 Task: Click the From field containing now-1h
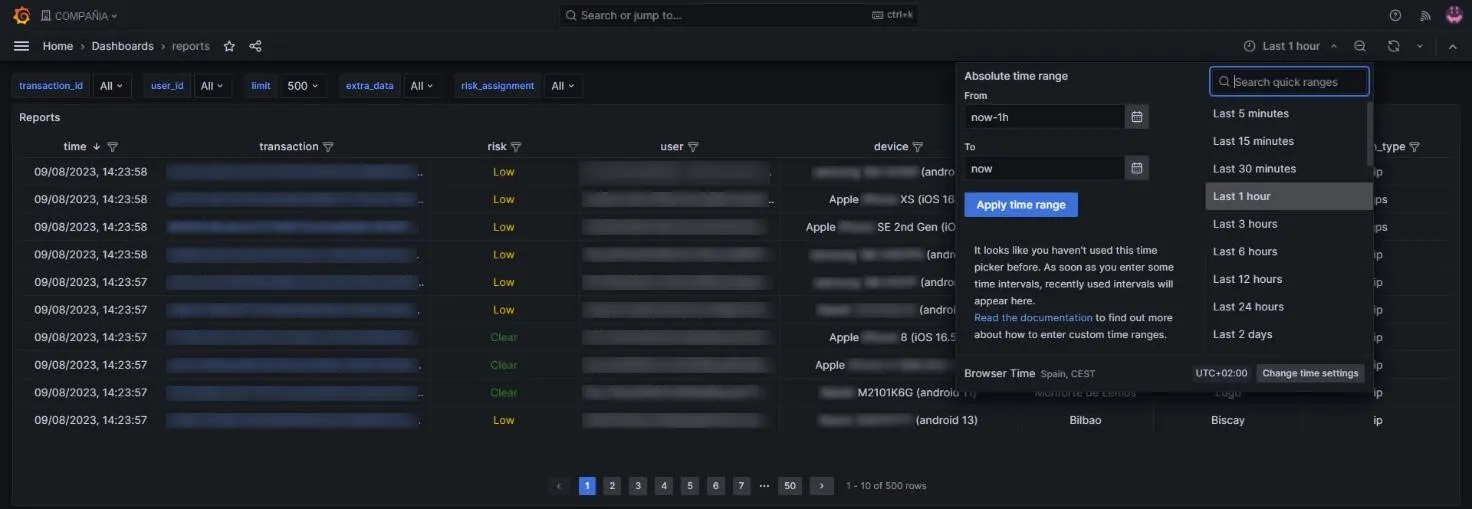tap(1044, 117)
